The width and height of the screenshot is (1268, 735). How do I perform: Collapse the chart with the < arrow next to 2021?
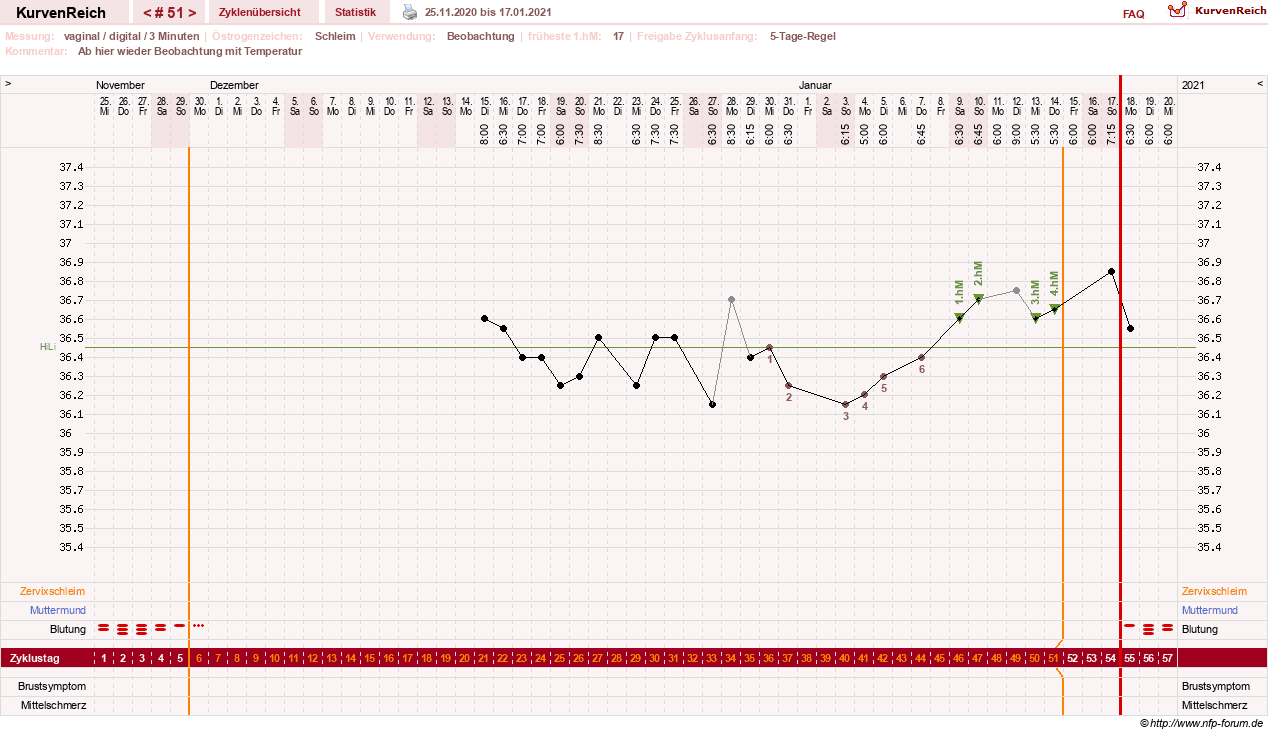1260,84
